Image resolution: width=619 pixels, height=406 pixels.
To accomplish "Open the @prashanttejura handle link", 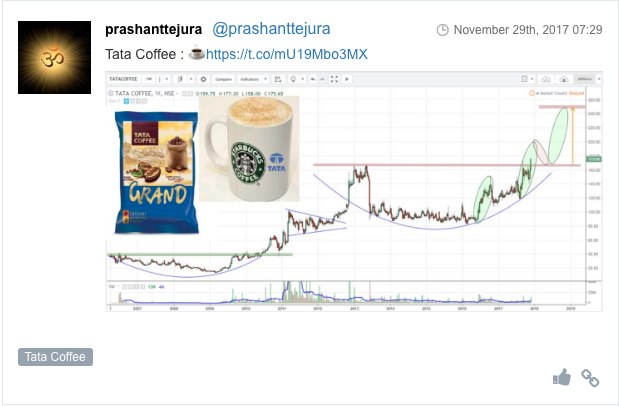I will point(271,29).
